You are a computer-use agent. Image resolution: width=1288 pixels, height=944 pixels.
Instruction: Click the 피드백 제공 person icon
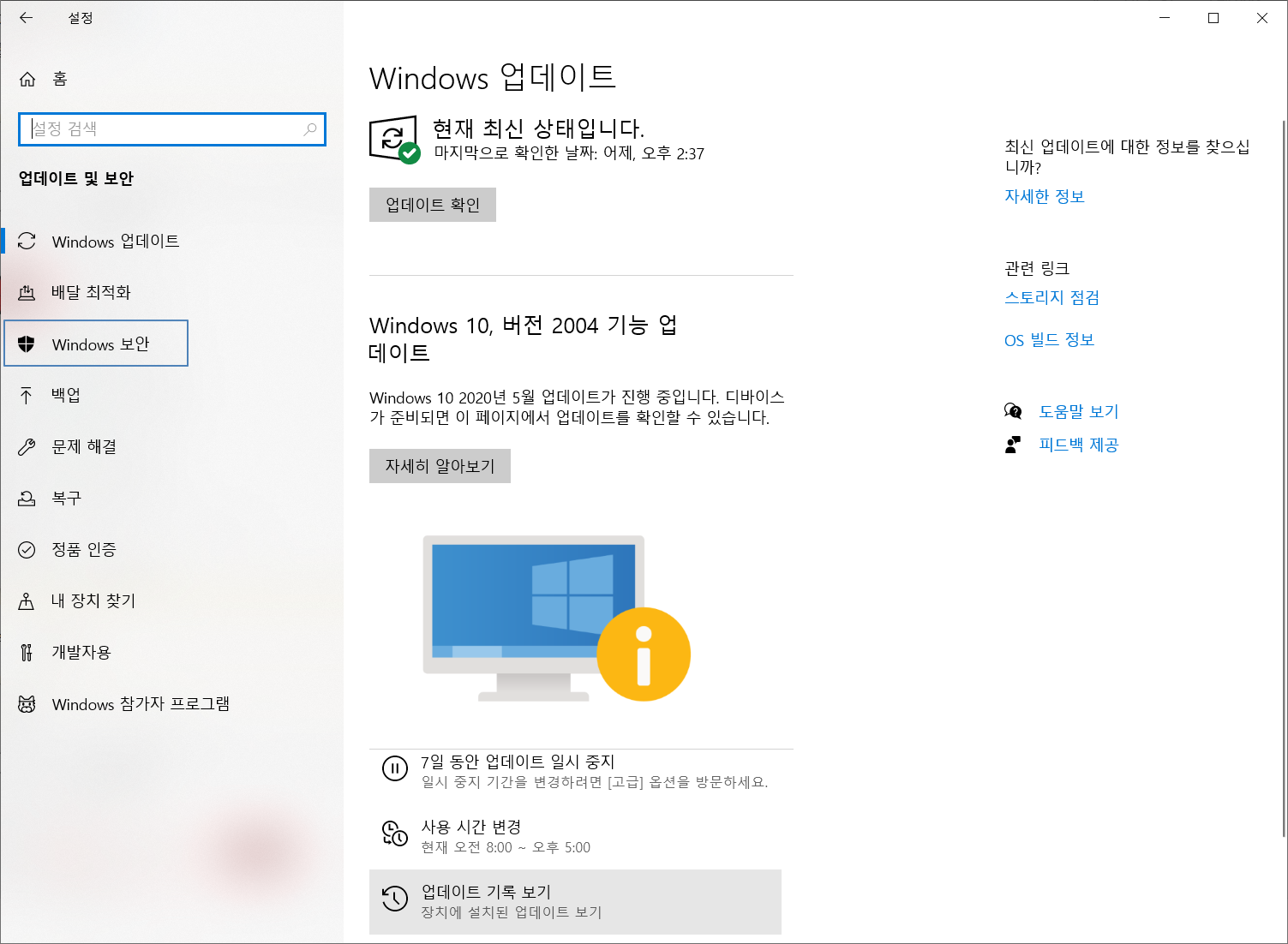(1013, 445)
